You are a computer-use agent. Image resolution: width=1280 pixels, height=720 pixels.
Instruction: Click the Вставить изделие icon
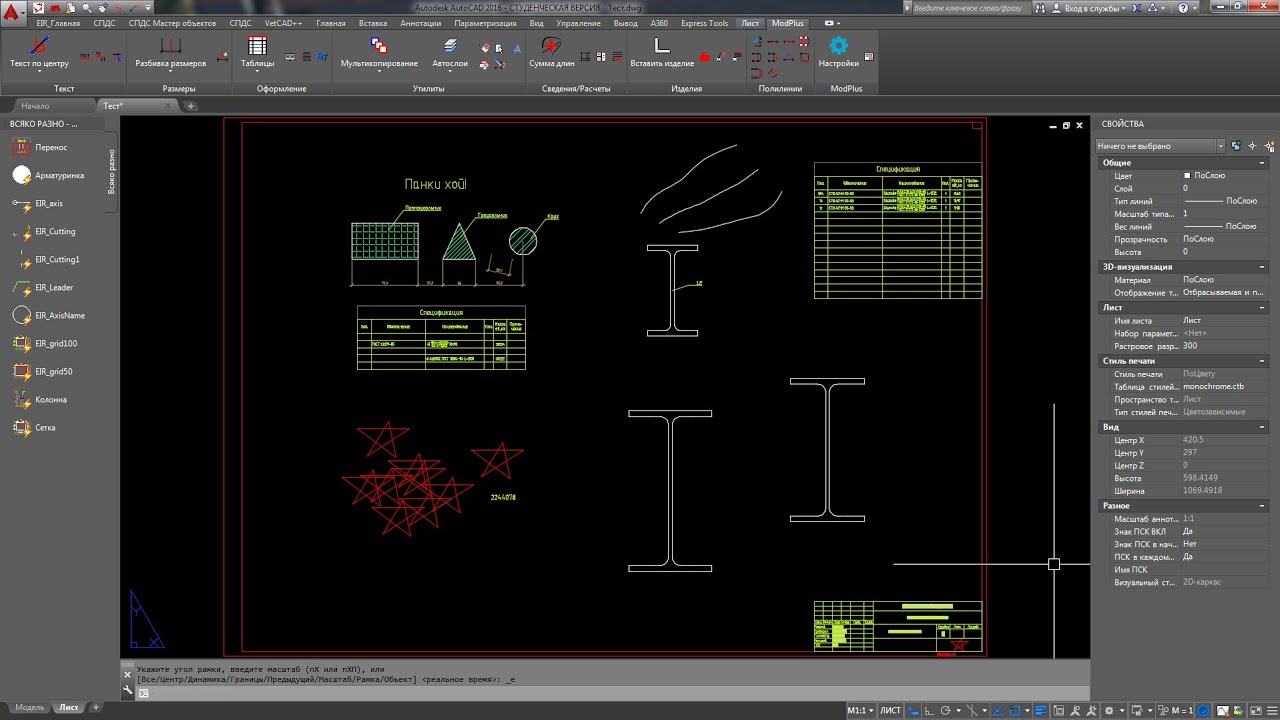click(x=661, y=46)
